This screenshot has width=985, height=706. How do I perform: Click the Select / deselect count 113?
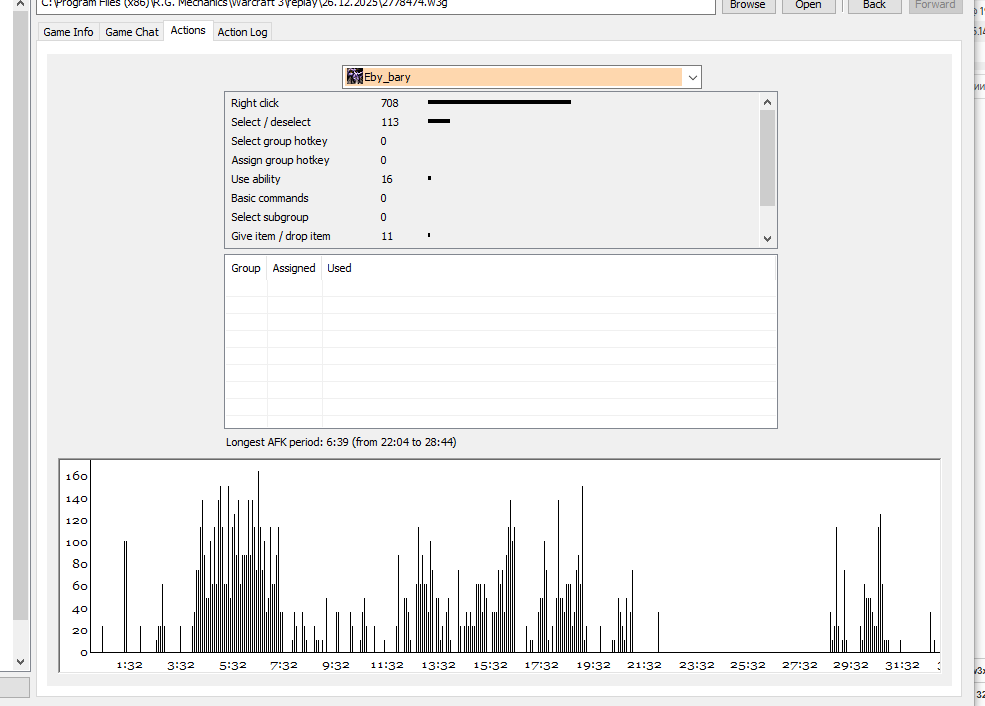(x=389, y=122)
